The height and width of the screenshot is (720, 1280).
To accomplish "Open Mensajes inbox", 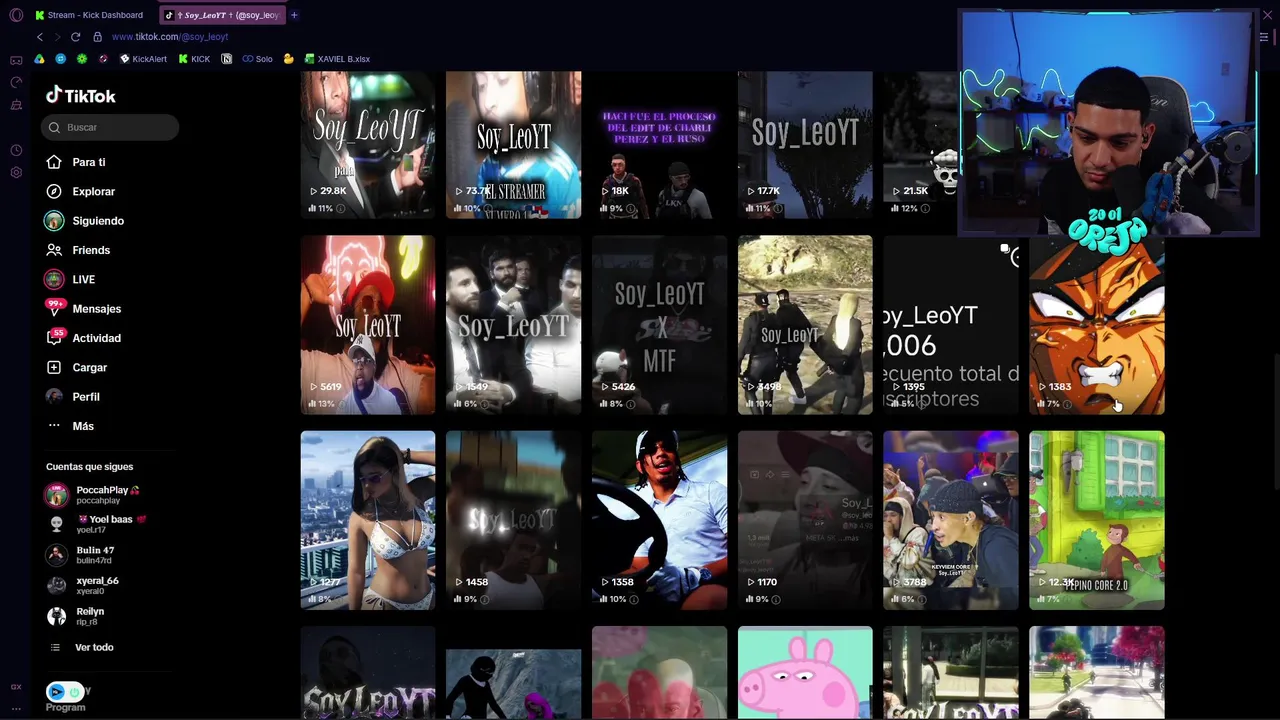I will coord(84,309).
